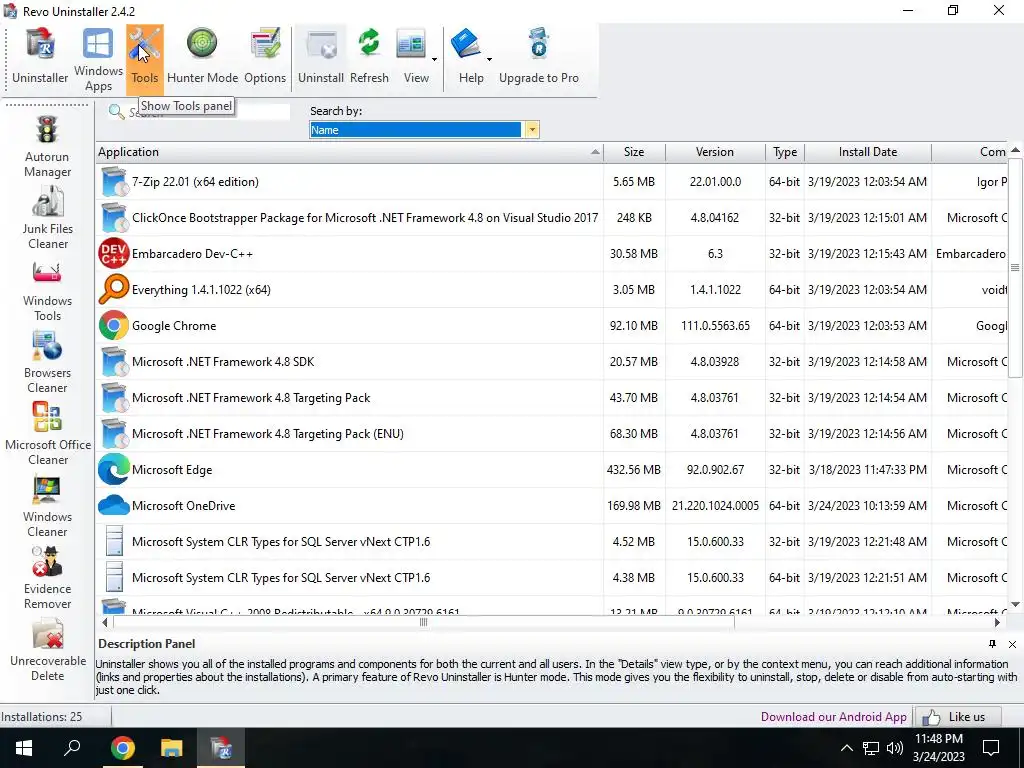Sort by Install Date column

868,152
